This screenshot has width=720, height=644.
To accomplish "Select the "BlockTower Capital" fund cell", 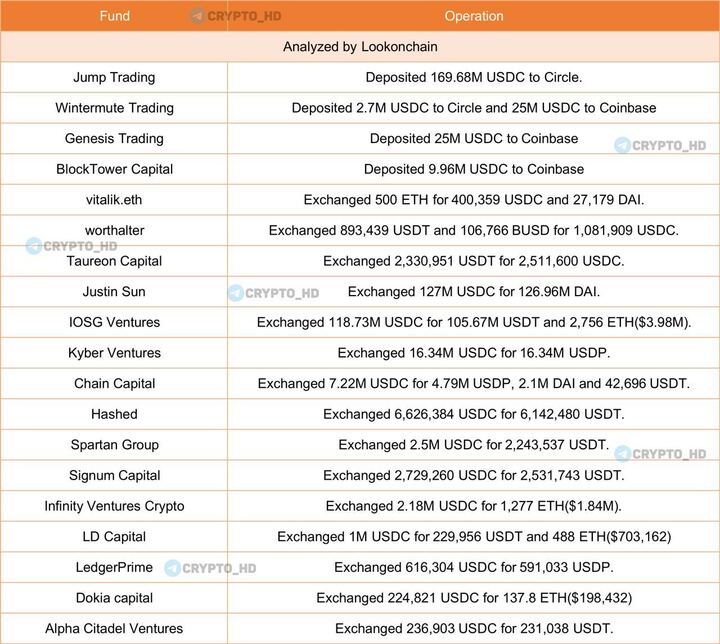I will [114, 169].
